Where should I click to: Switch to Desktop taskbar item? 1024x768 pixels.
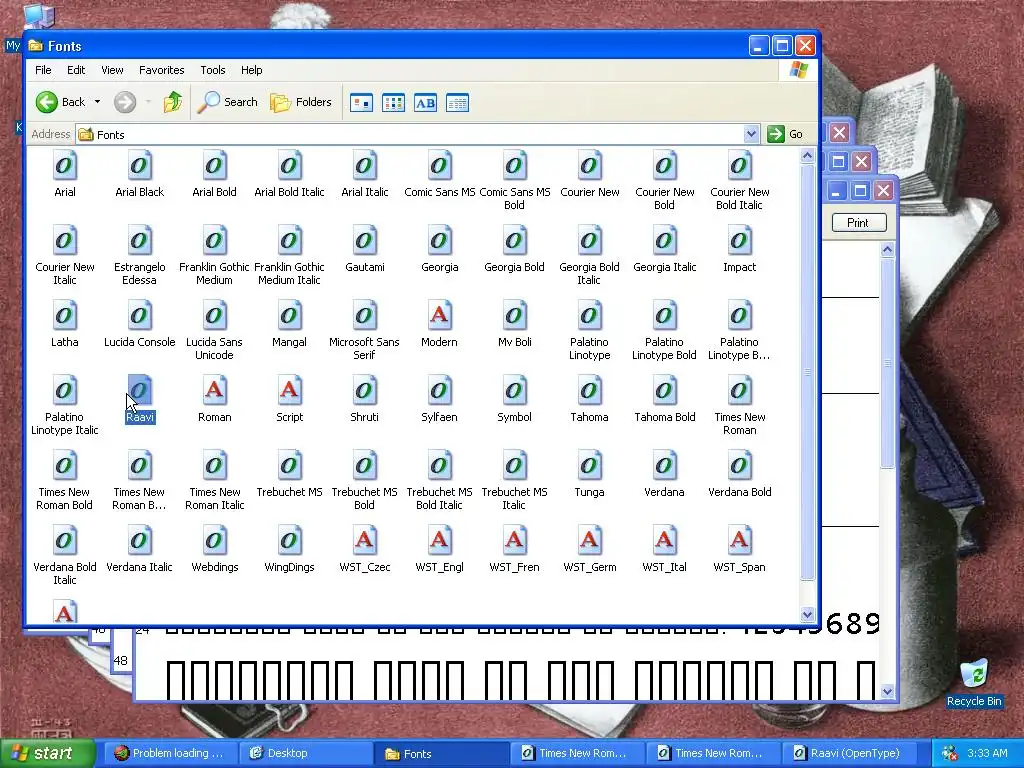coord(306,753)
